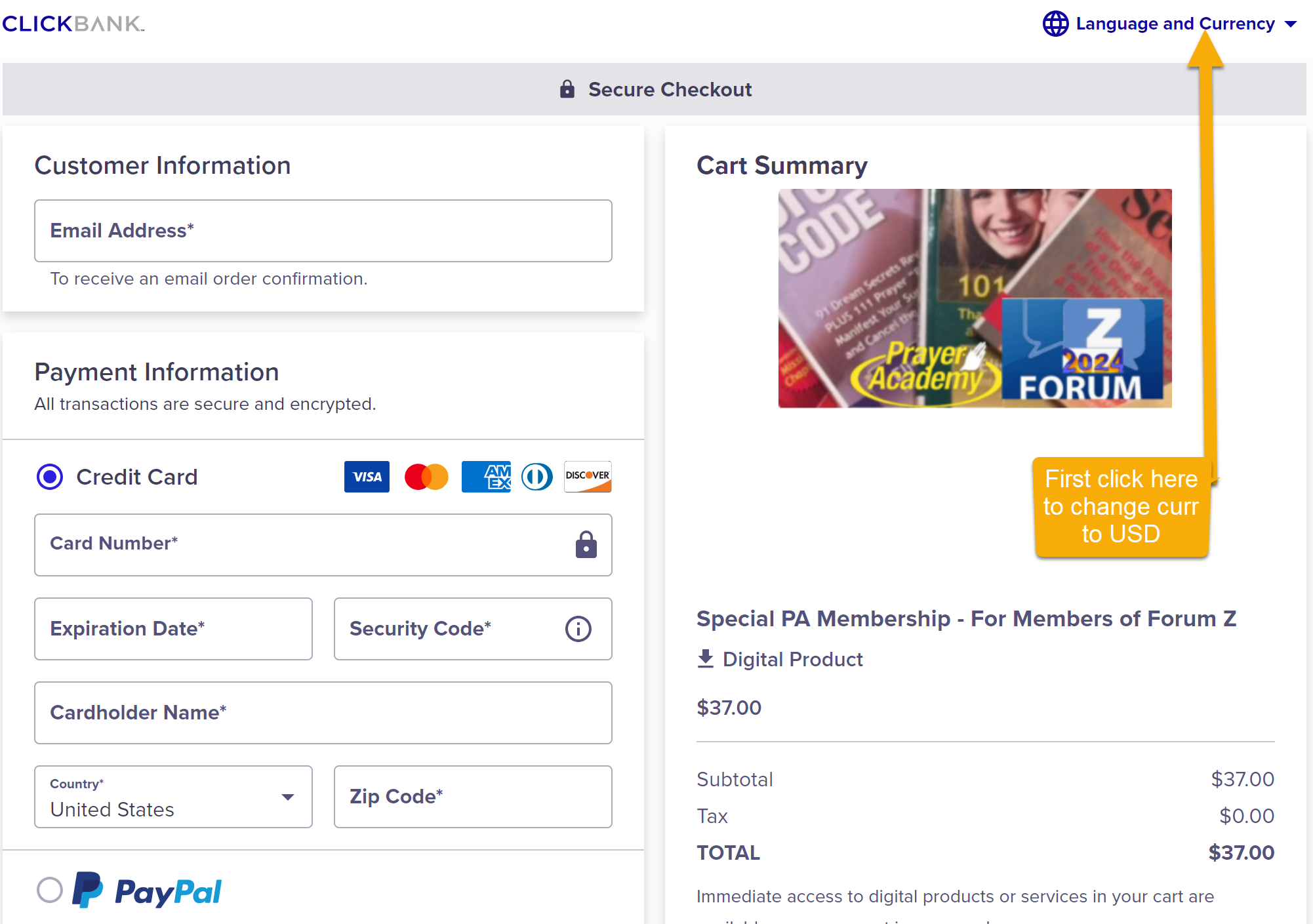
Task: Click the Email Address field
Action: pyautogui.click(x=323, y=231)
